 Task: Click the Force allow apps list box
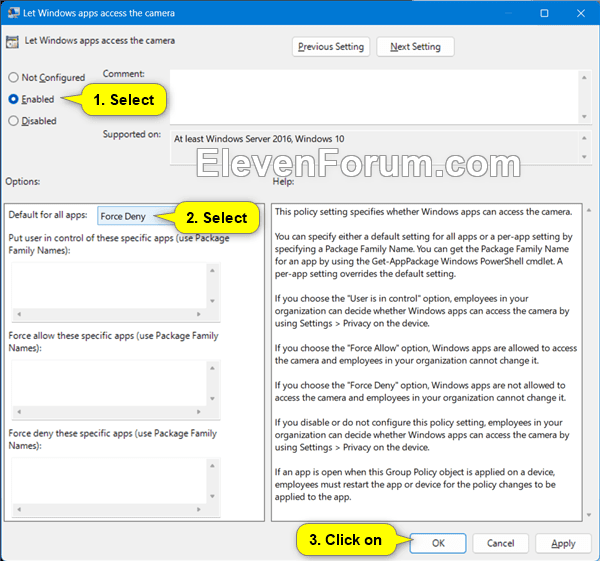(x=110, y=383)
